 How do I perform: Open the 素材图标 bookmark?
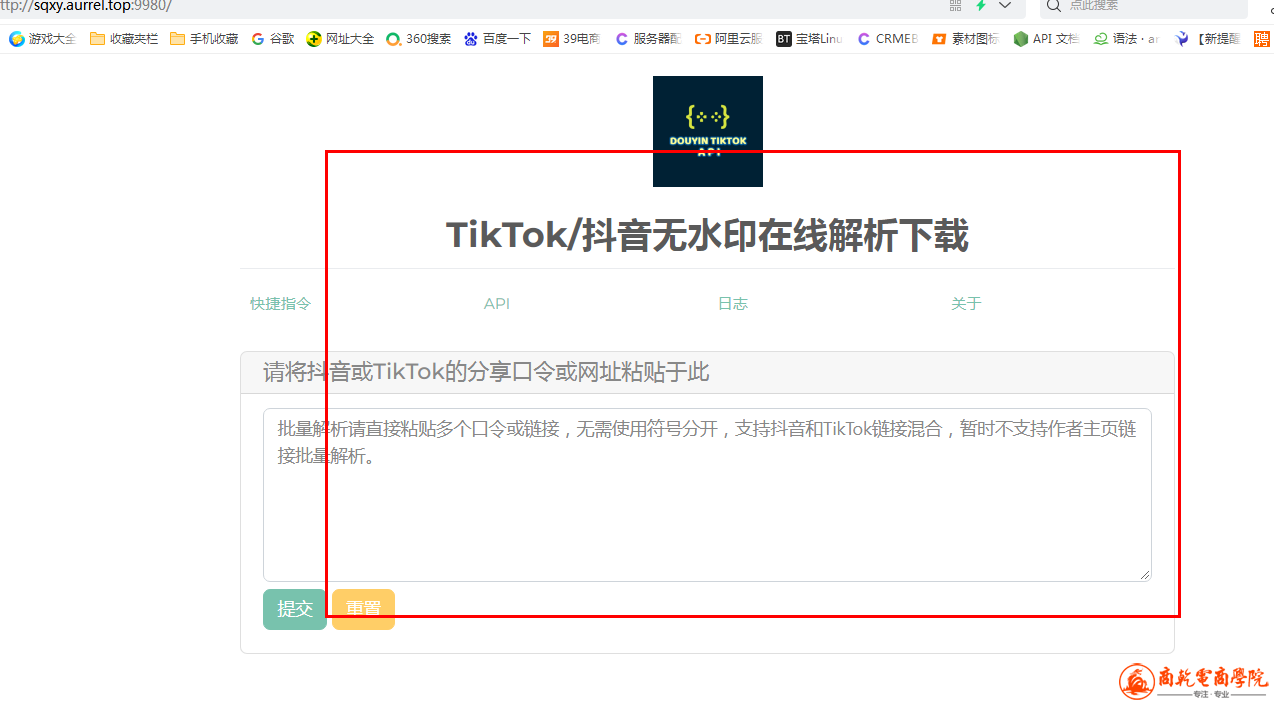(x=965, y=39)
